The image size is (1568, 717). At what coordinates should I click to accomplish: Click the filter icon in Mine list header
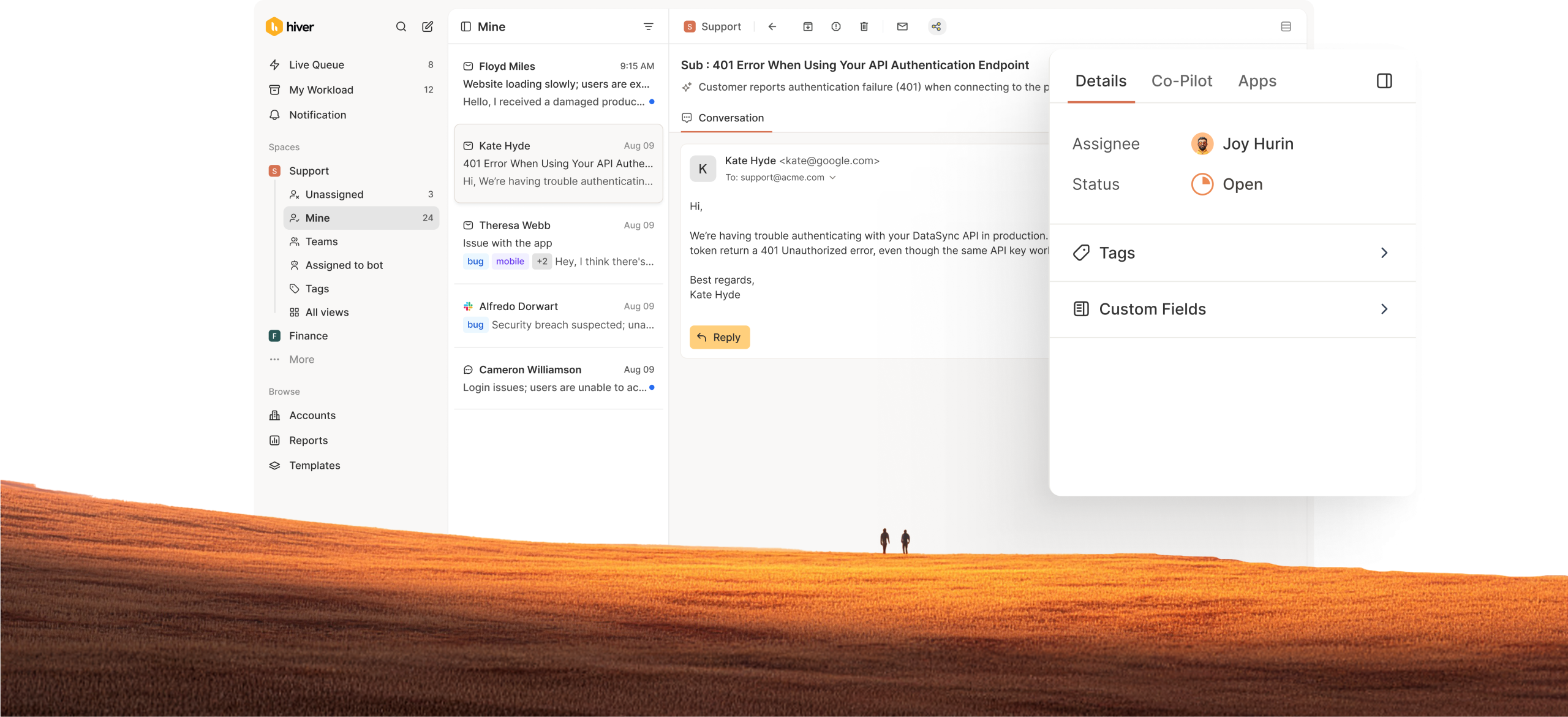[x=648, y=27]
